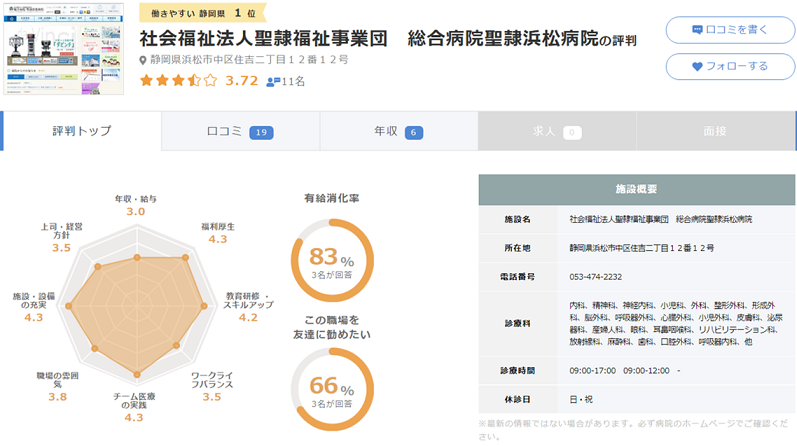The height and width of the screenshot is (446, 797).
Task: Click the 年収・給与 3.0 radar chart label
Action: pyautogui.click(x=136, y=205)
